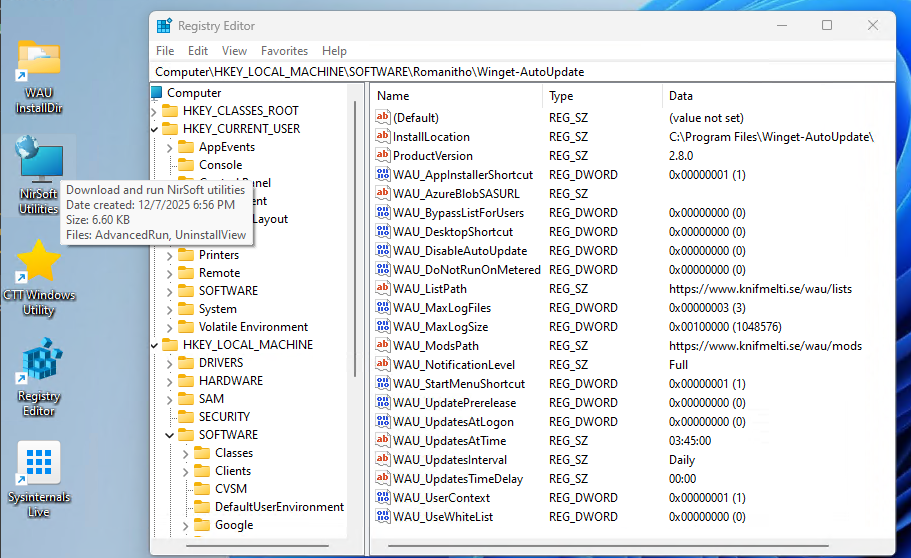Screen dimensions: 911x558
Task: Click the string icon beside InstallLocation
Action: point(382,137)
